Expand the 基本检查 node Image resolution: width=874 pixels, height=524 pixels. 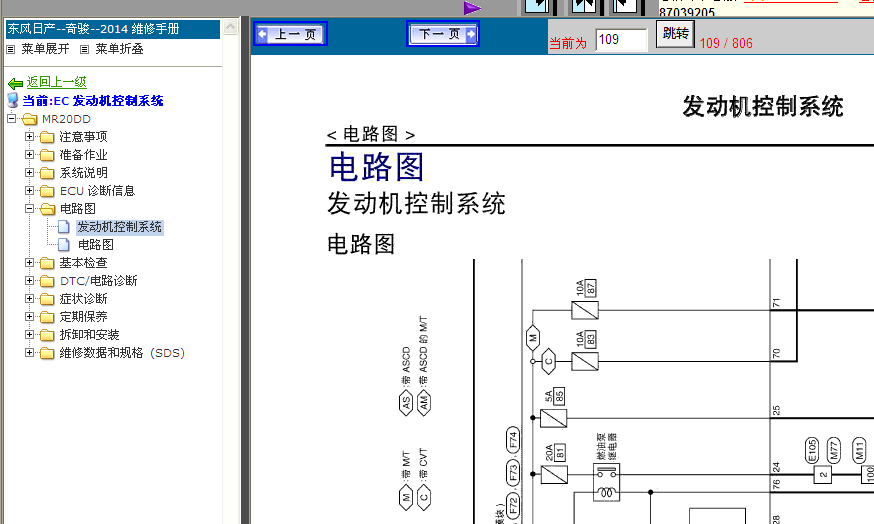pos(30,262)
